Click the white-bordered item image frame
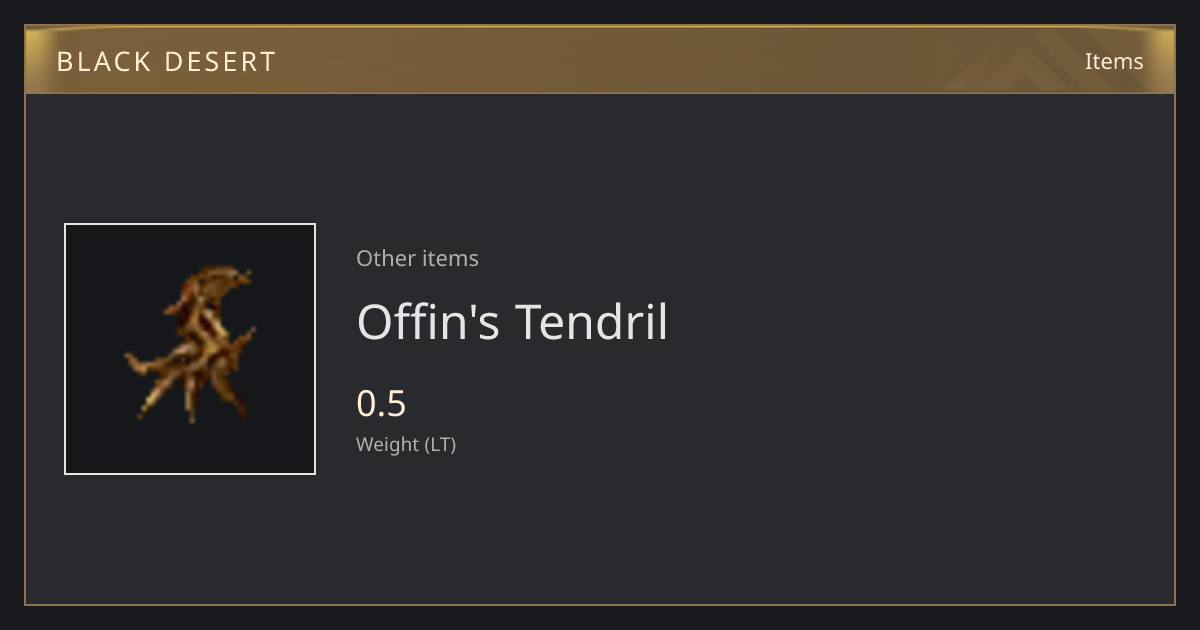 click(190, 349)
